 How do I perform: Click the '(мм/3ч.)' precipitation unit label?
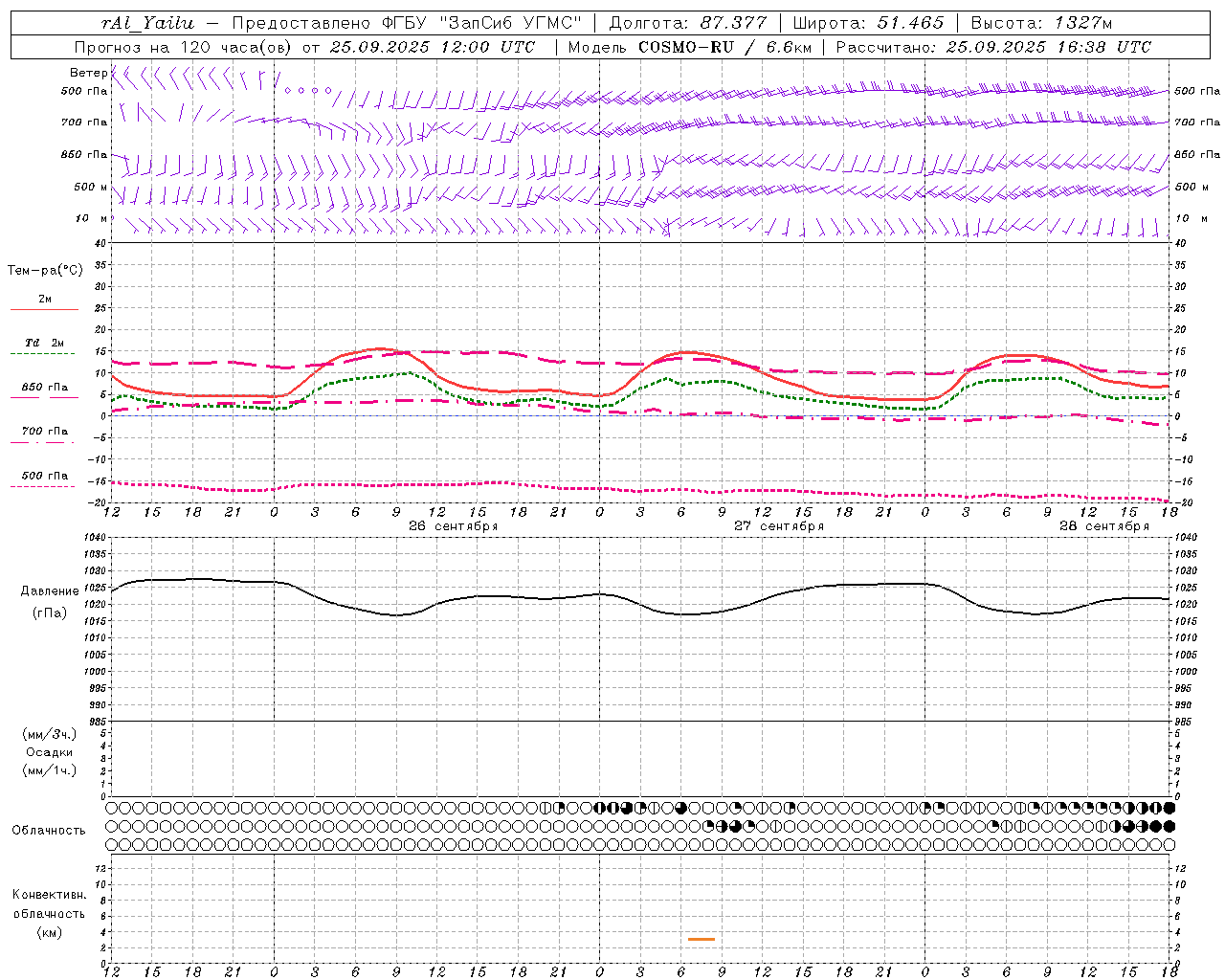(50, 734)
